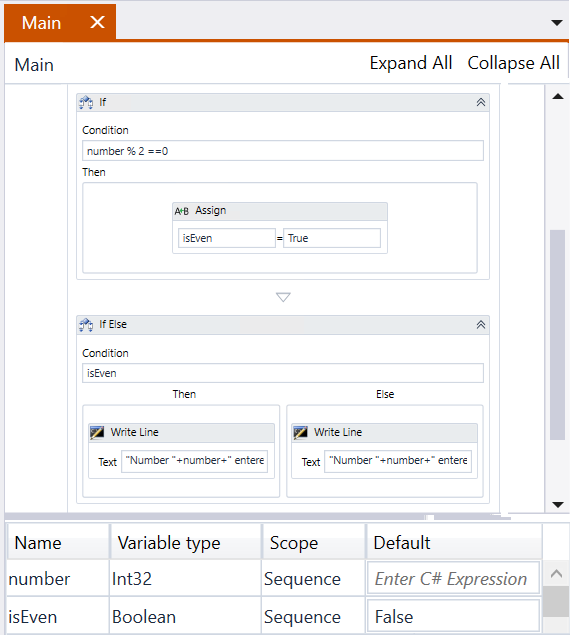Screen dimensions: 570x635
Task: Click the Assign activity A+B icon
Action: 181,211
